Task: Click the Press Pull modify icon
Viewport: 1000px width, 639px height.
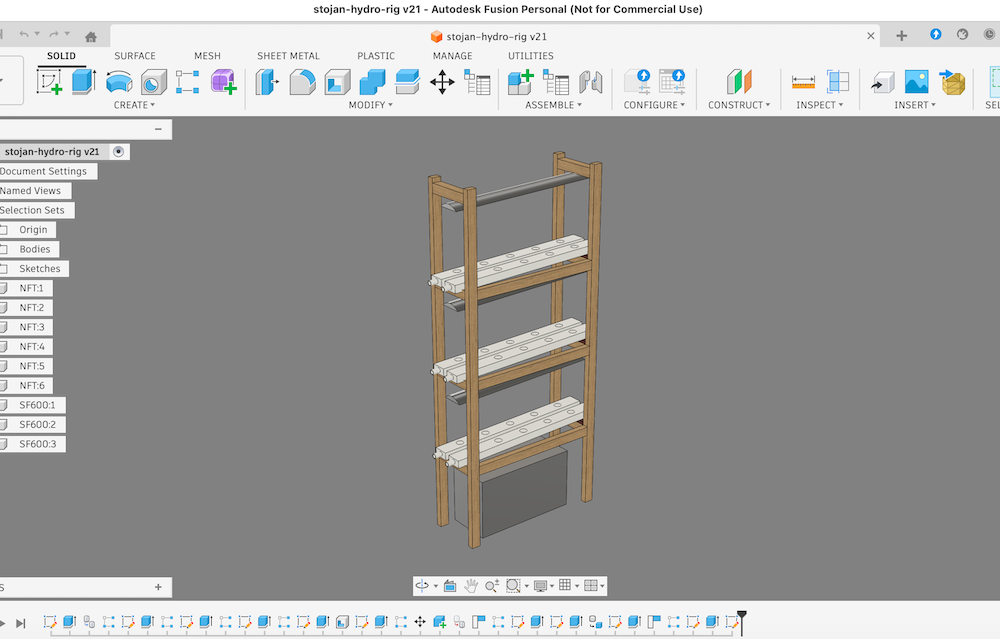Action: pos(267,82)
